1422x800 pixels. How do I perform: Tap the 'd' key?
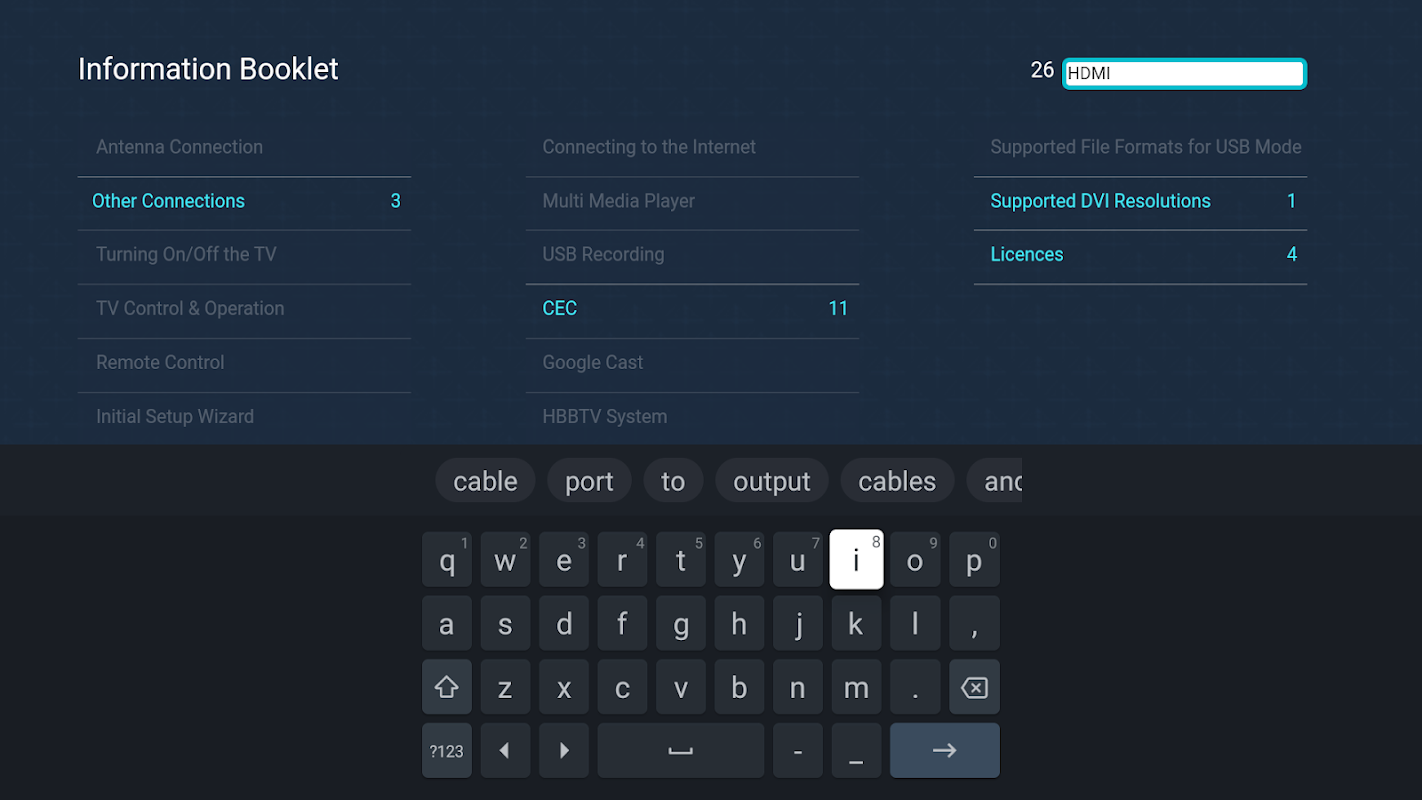pyautogui.click(x=564, y=623)
